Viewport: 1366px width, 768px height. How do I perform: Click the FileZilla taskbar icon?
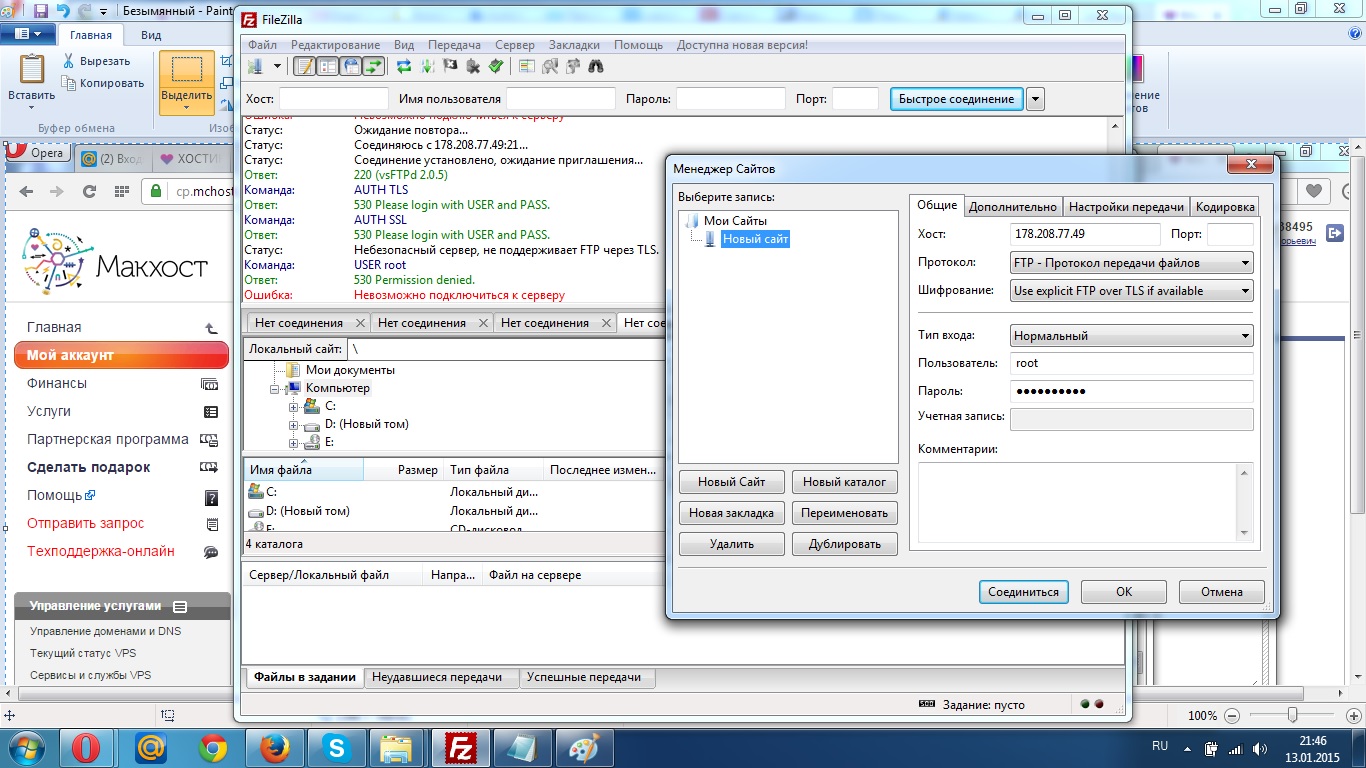click(x=461, y=748)
